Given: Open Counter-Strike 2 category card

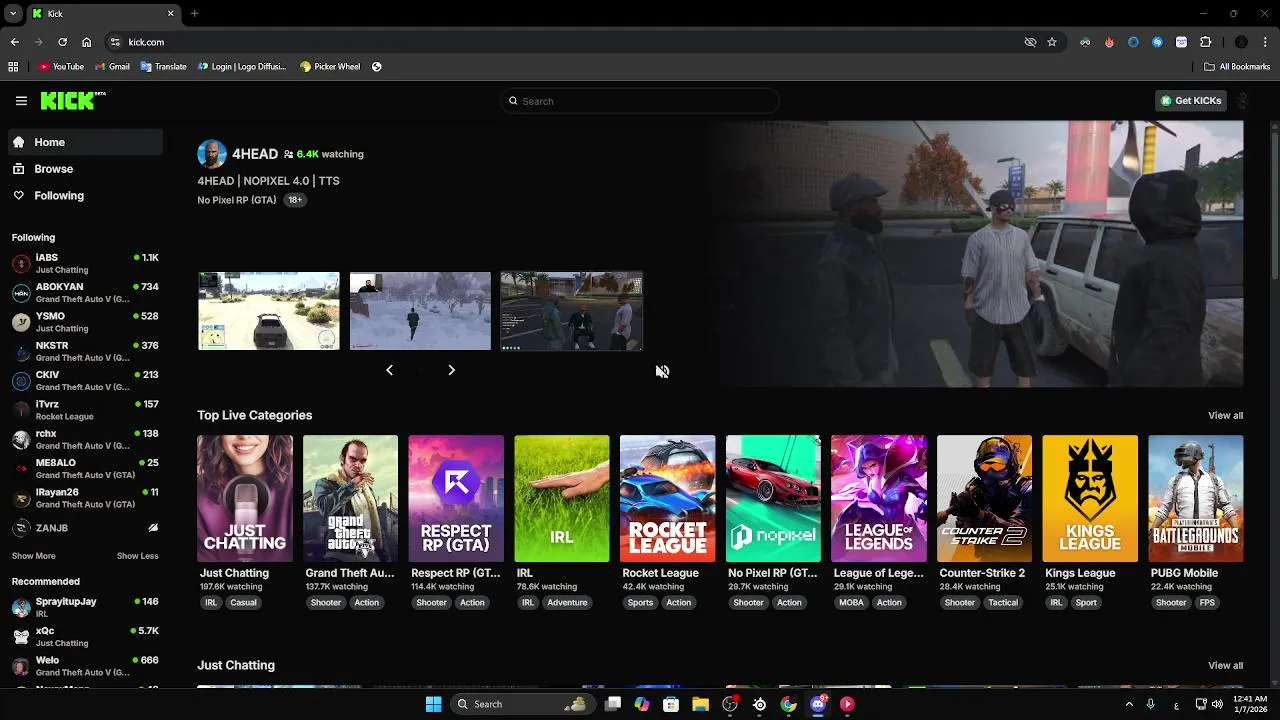Looking at the screenshot, I should tap(984, 498).
